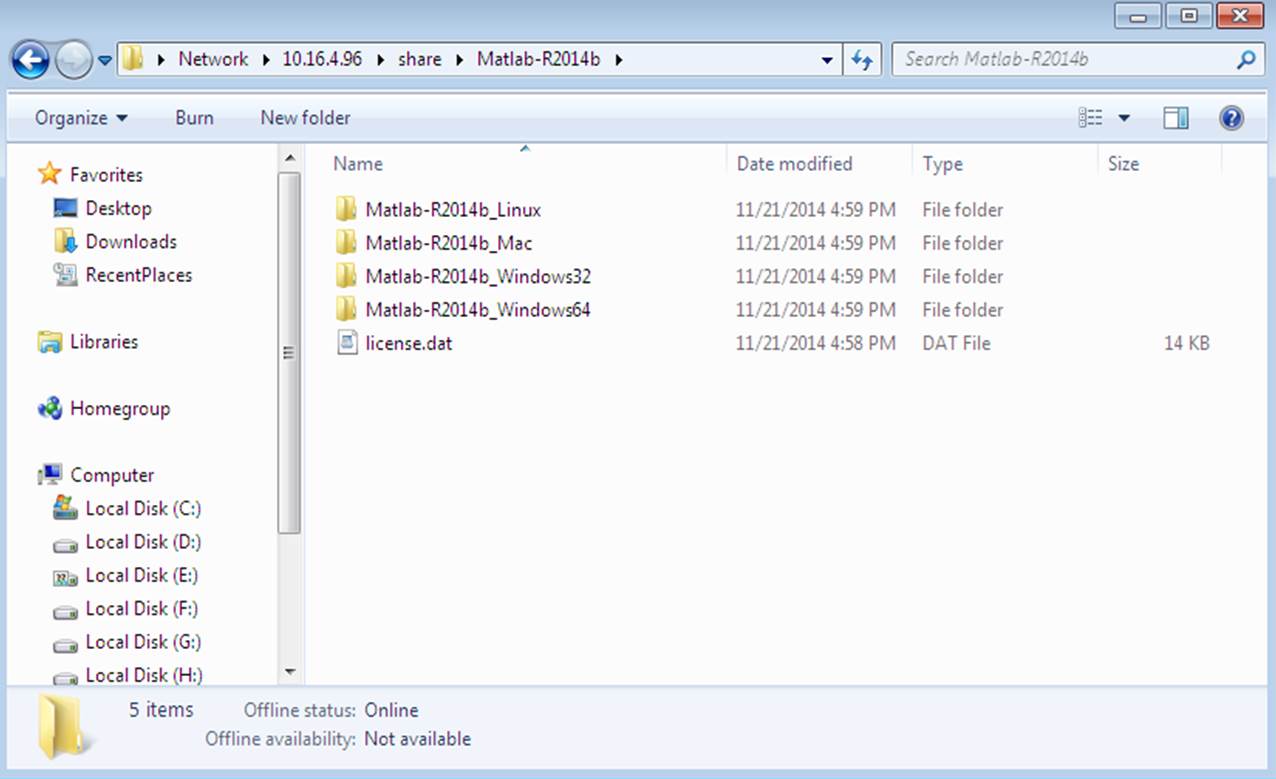Toggle the preview pane icon

[x=1176, y=118]
